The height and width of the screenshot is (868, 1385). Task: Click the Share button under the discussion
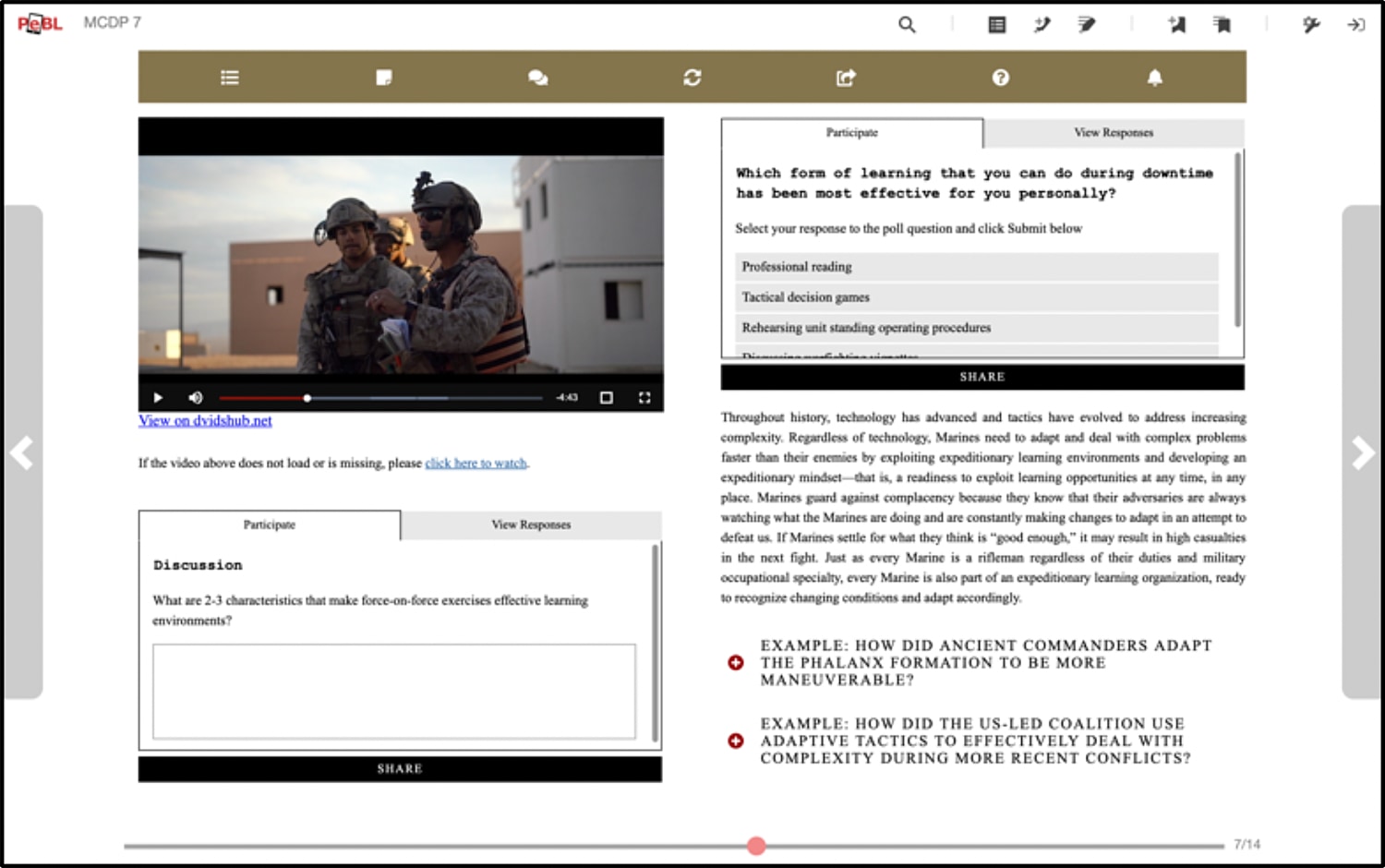(400, 768)
